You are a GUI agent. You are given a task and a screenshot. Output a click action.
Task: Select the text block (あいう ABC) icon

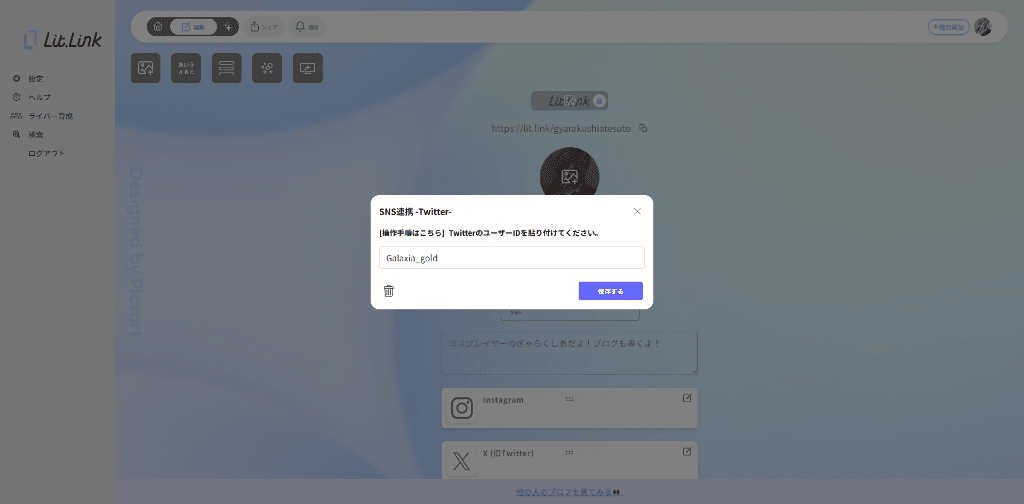coord(186,68)
